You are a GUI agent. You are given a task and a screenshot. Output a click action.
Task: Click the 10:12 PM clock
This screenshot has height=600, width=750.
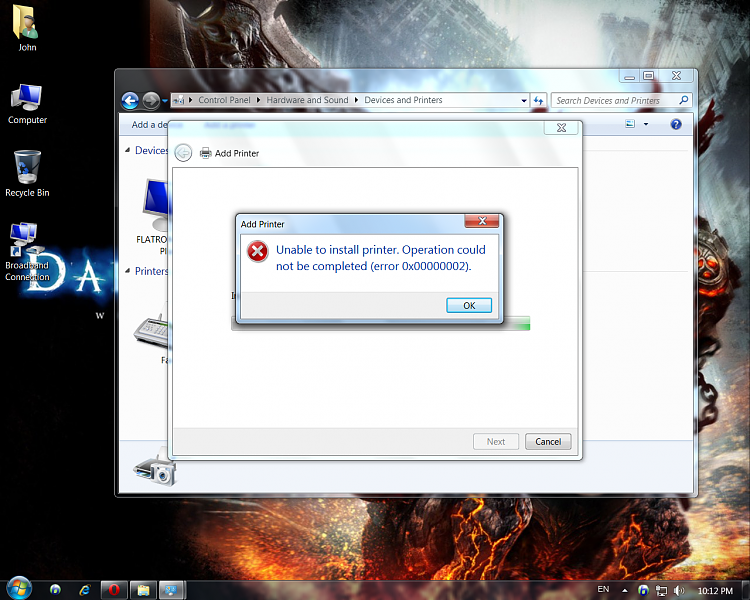[x=715, y=591]
